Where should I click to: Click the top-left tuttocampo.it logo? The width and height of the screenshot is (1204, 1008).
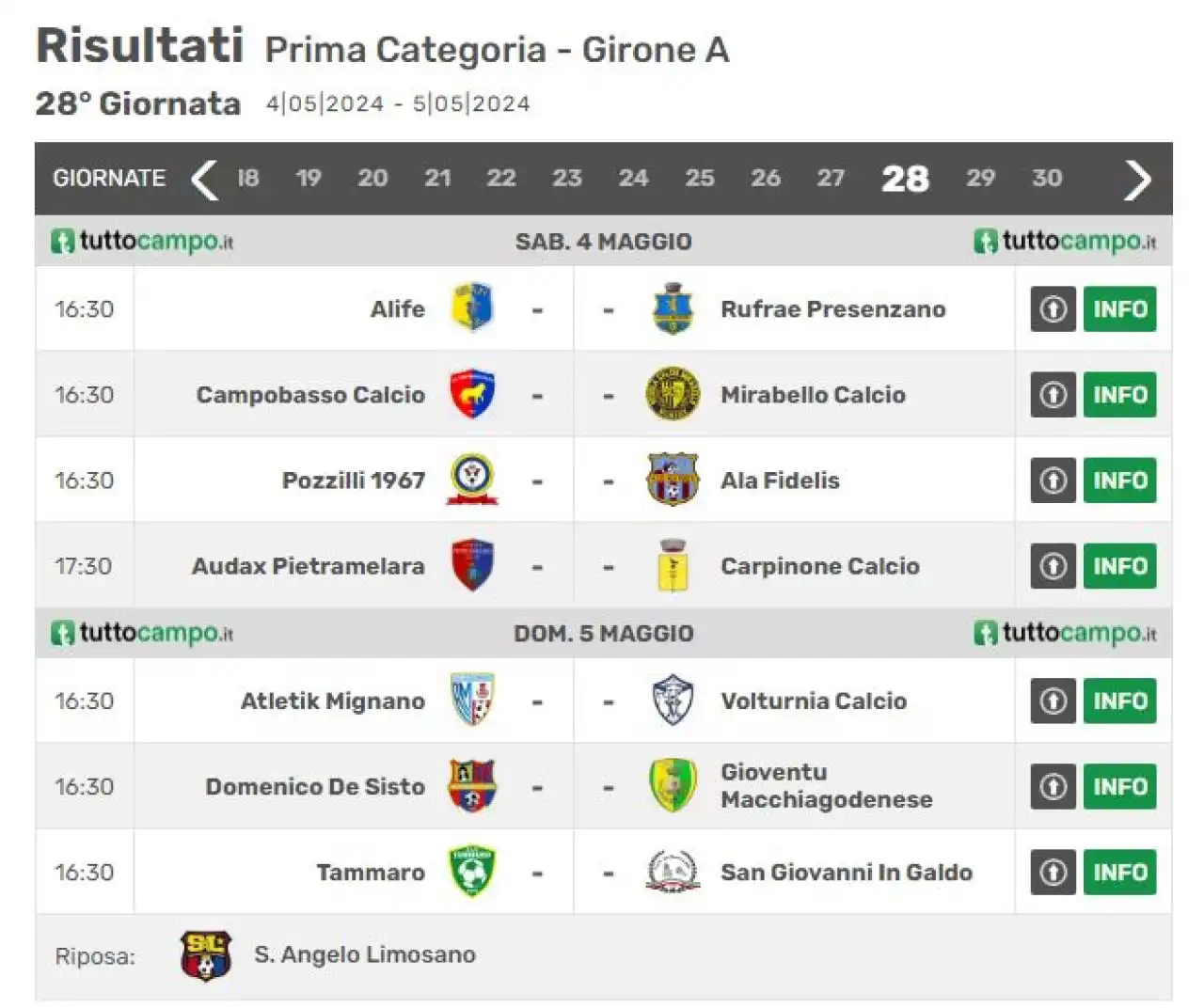coord(142,242)
